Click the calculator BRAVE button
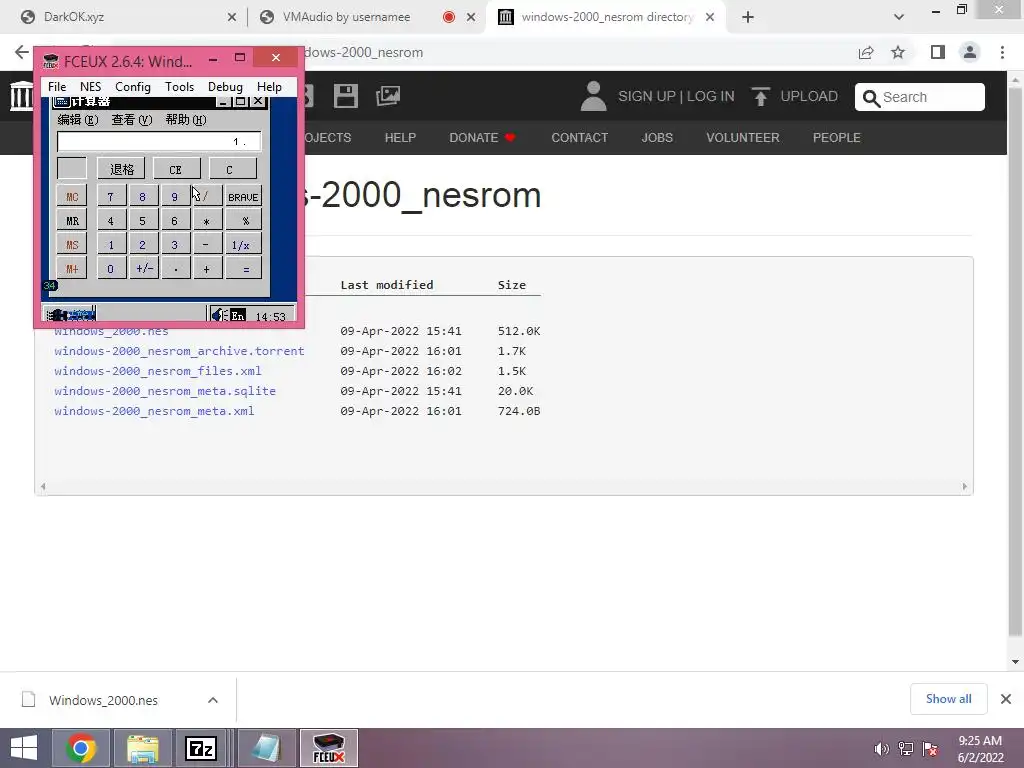 tap(244, 197)
